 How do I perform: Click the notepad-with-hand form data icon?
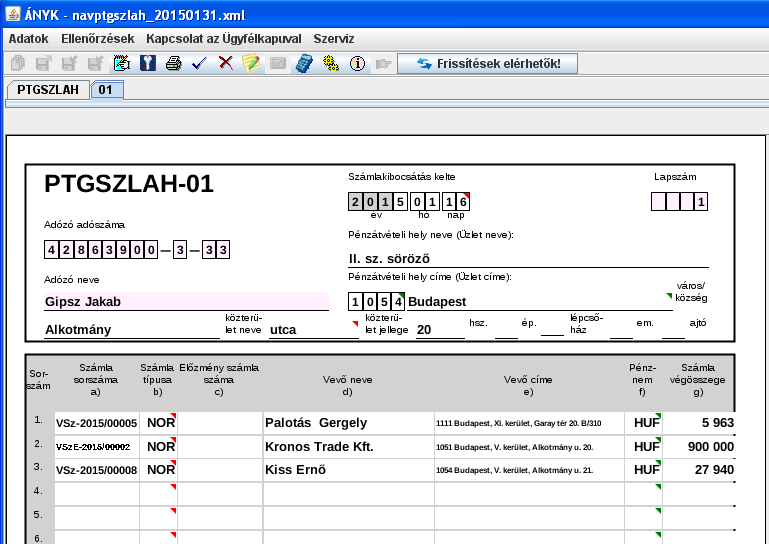coord(122,64)
